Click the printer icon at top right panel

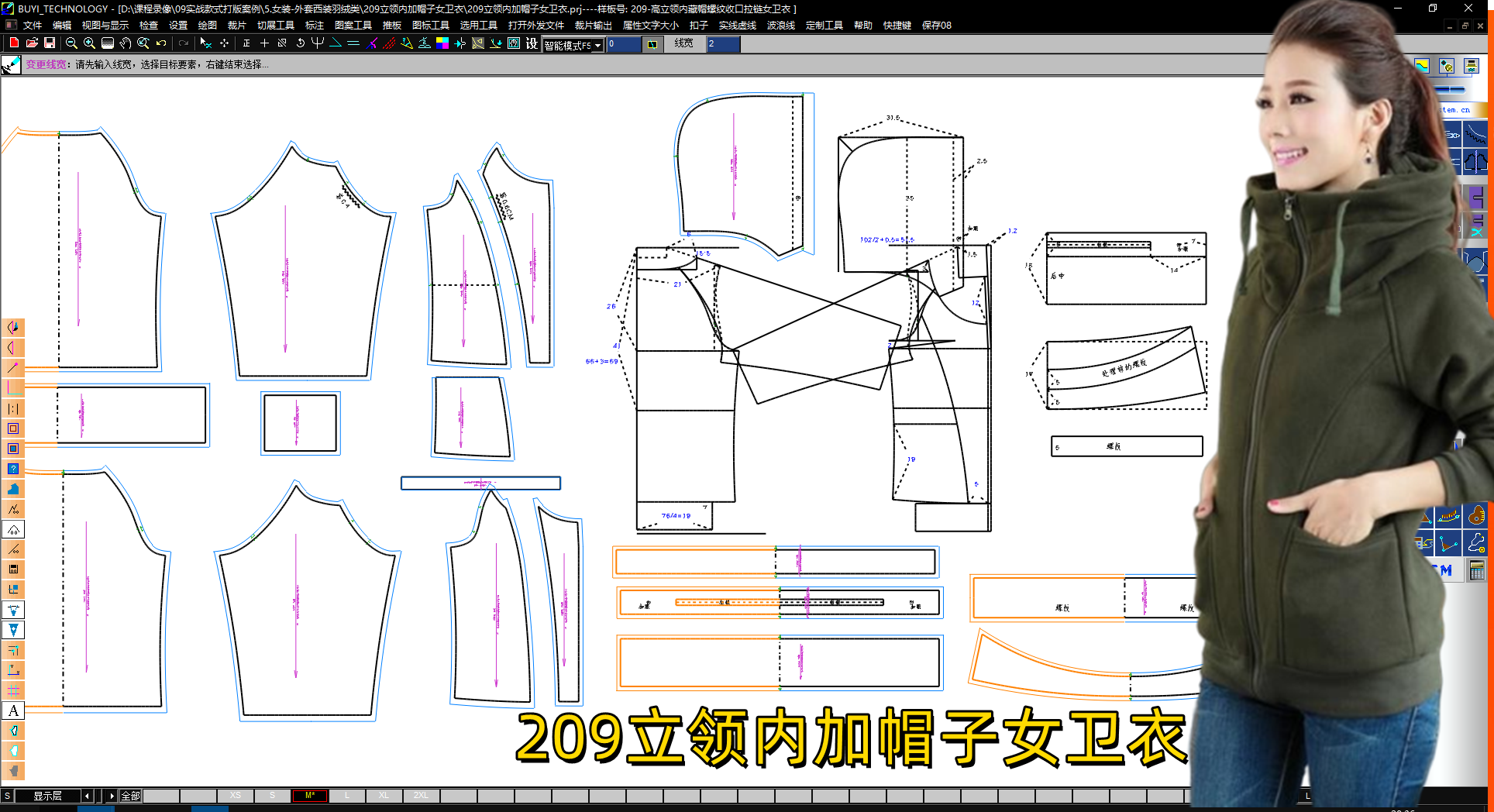1472,66
